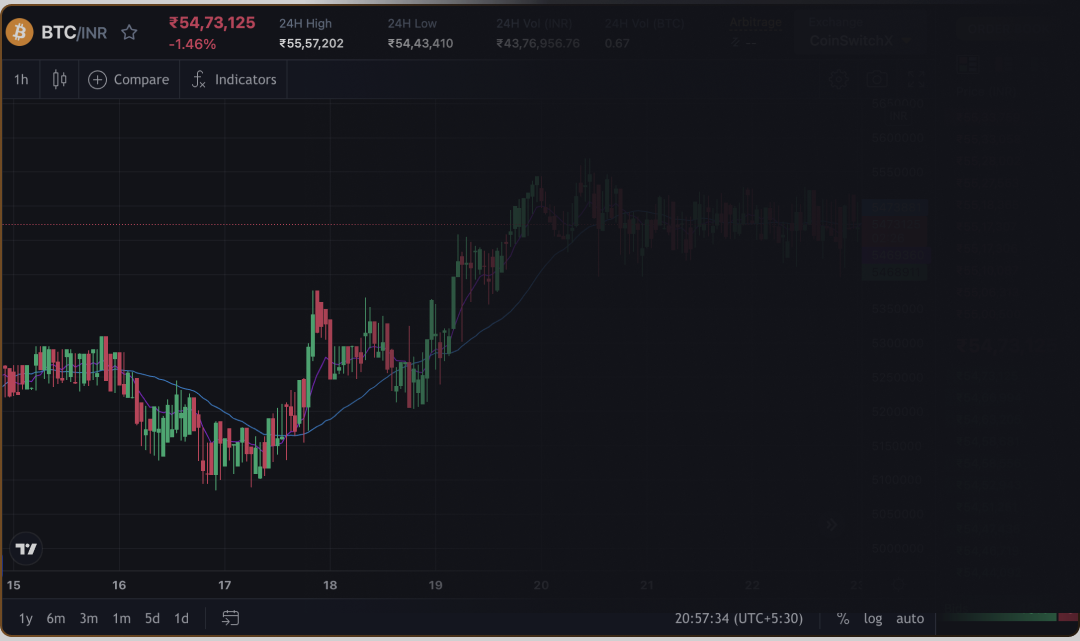Switch the price axis to percentage scale
Screen dimensions: 1080x641
tap(843, 618)
